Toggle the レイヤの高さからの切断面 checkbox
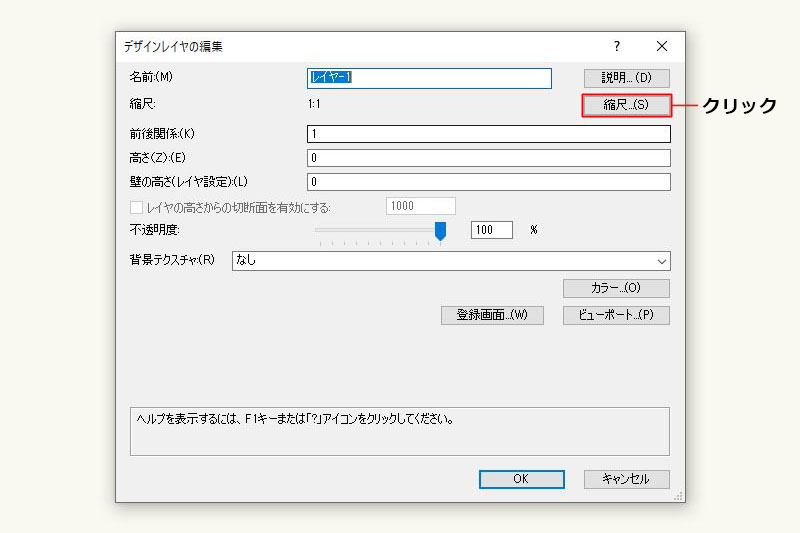Viewport: 800px width, 533px height. 136,208
